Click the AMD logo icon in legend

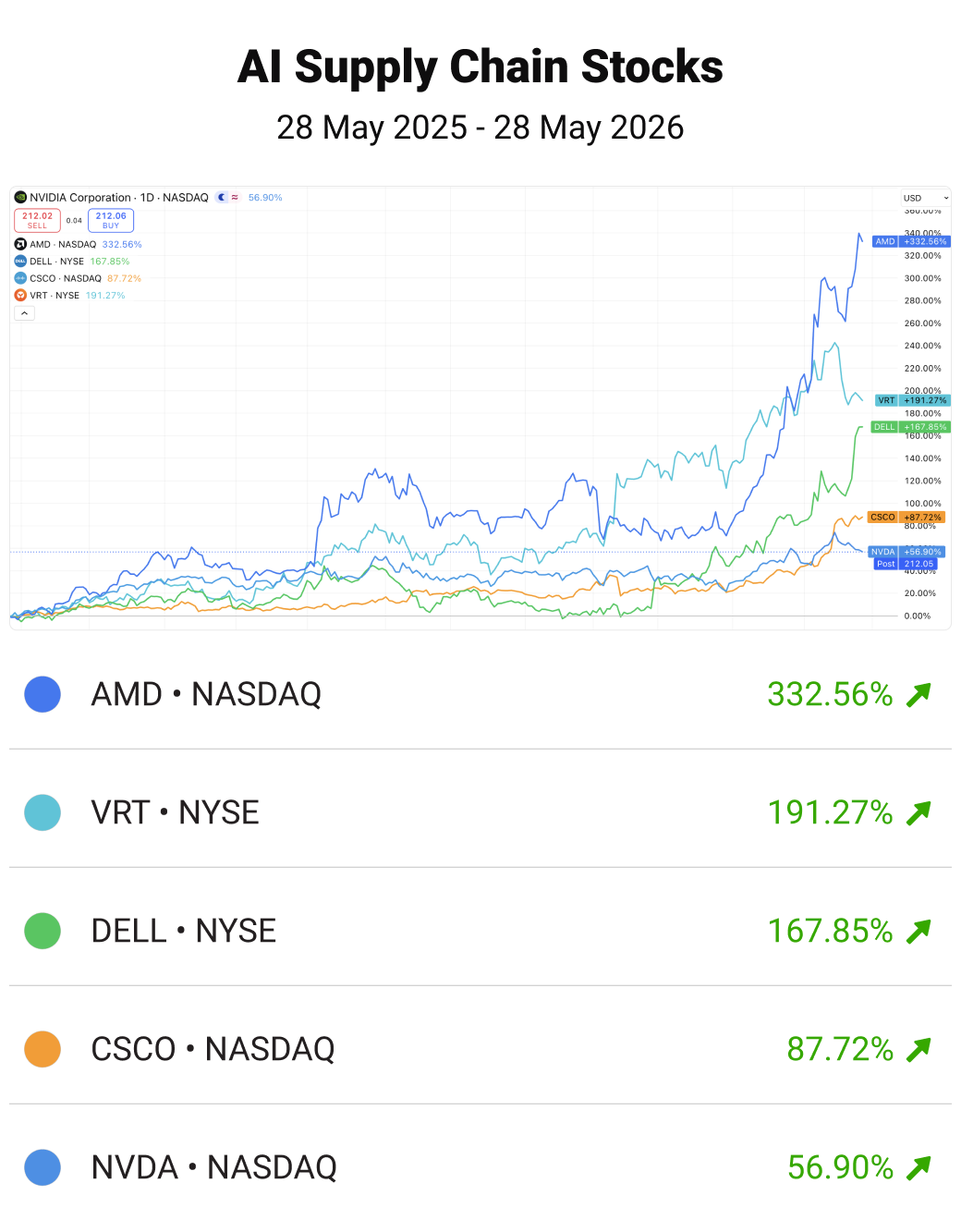[x=20, y=244]
